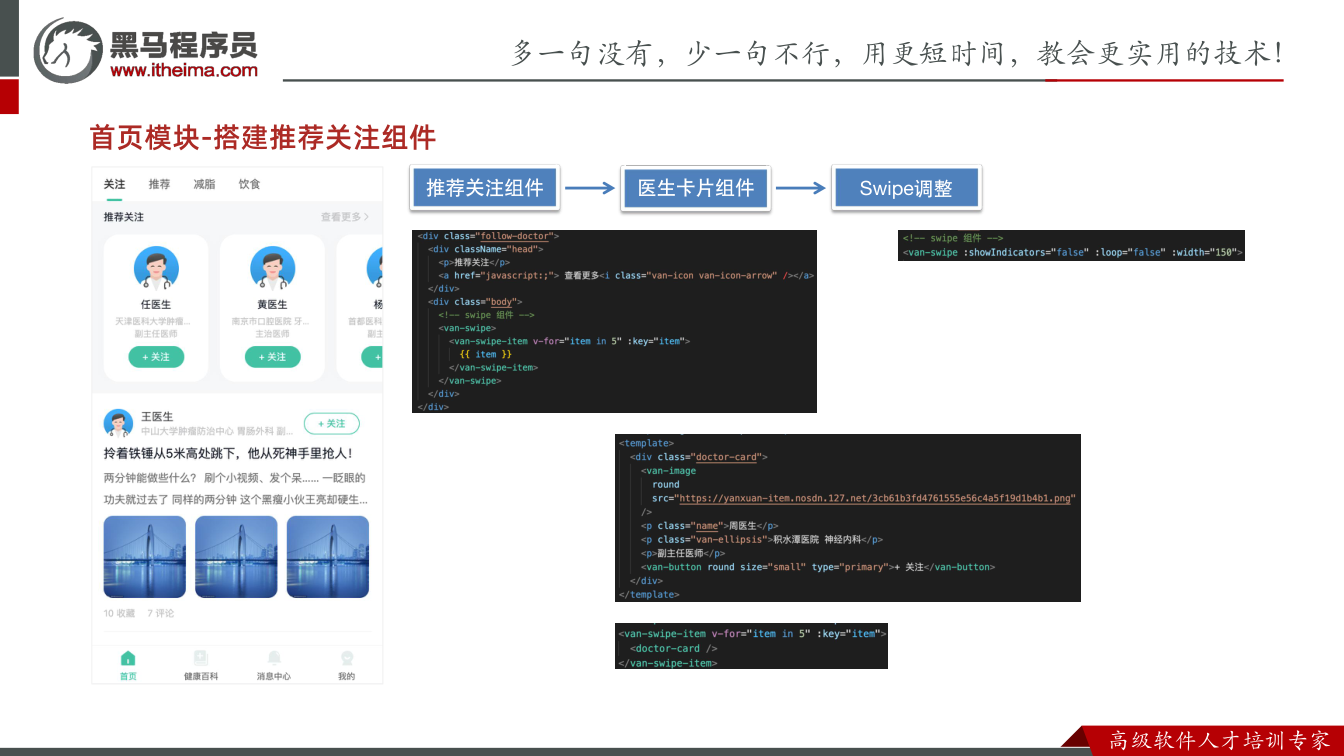This screenshot has width=1344, height=756.
Task: Go to 我的 profile icon
Action: (x=347, y=658)
